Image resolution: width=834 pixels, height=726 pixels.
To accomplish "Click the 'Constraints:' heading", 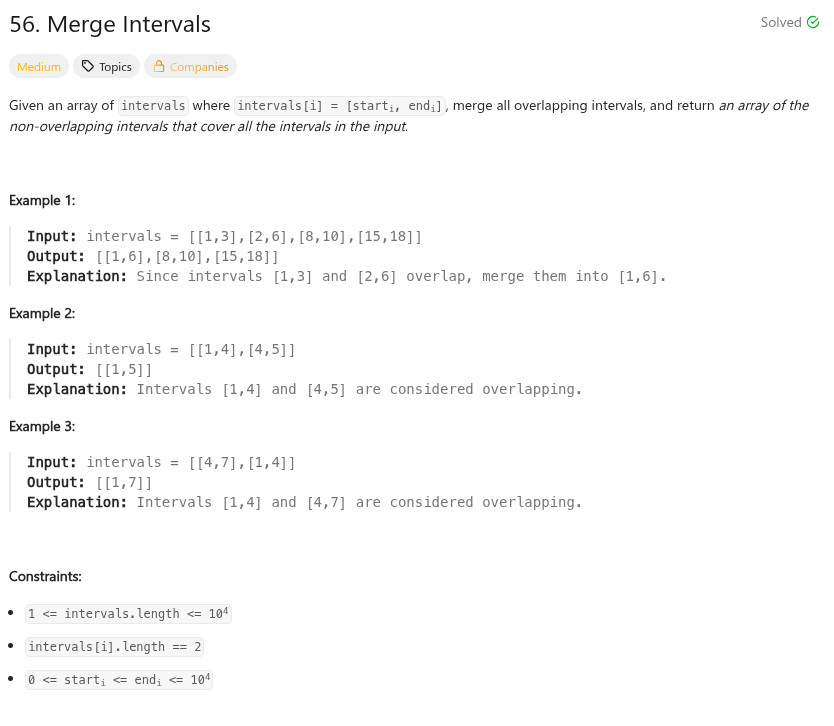I will coord(45,576).
